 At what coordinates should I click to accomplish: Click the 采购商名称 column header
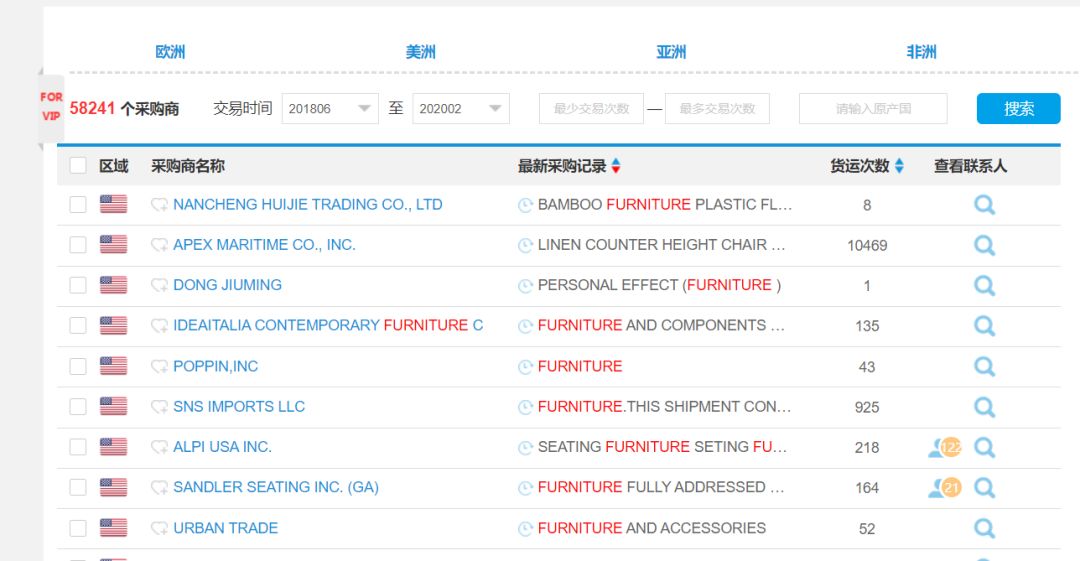point(188,166)
